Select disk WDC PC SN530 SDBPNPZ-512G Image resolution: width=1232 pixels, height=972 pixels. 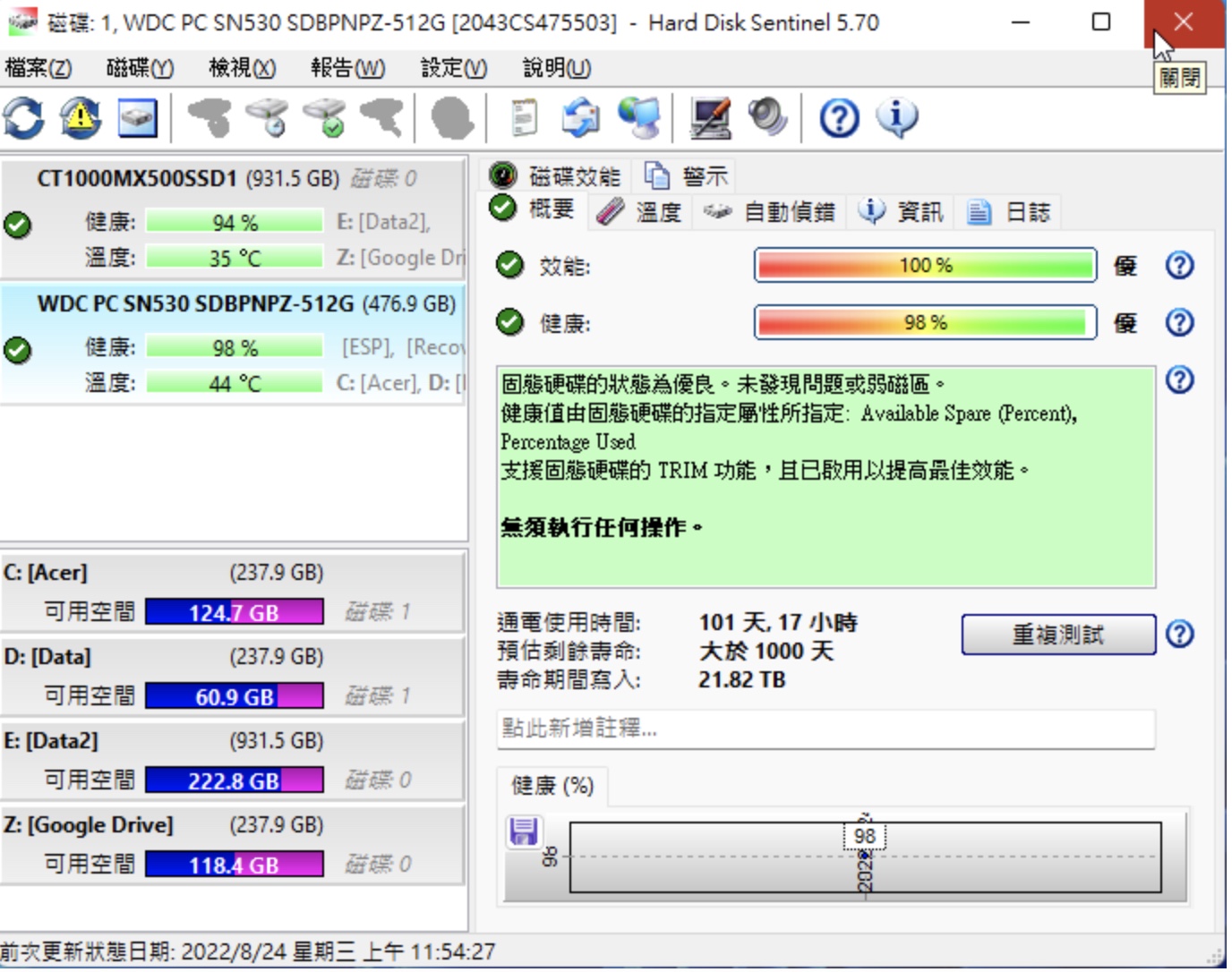(233, 344)
